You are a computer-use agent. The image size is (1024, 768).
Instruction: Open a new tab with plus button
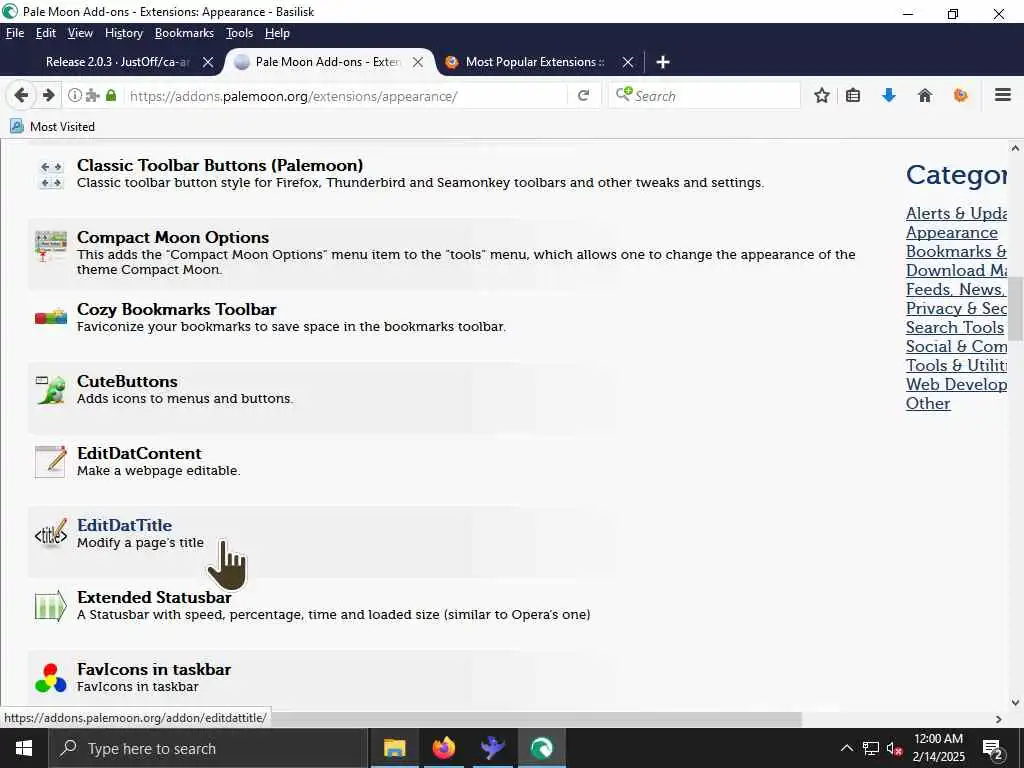click(662, 61)
